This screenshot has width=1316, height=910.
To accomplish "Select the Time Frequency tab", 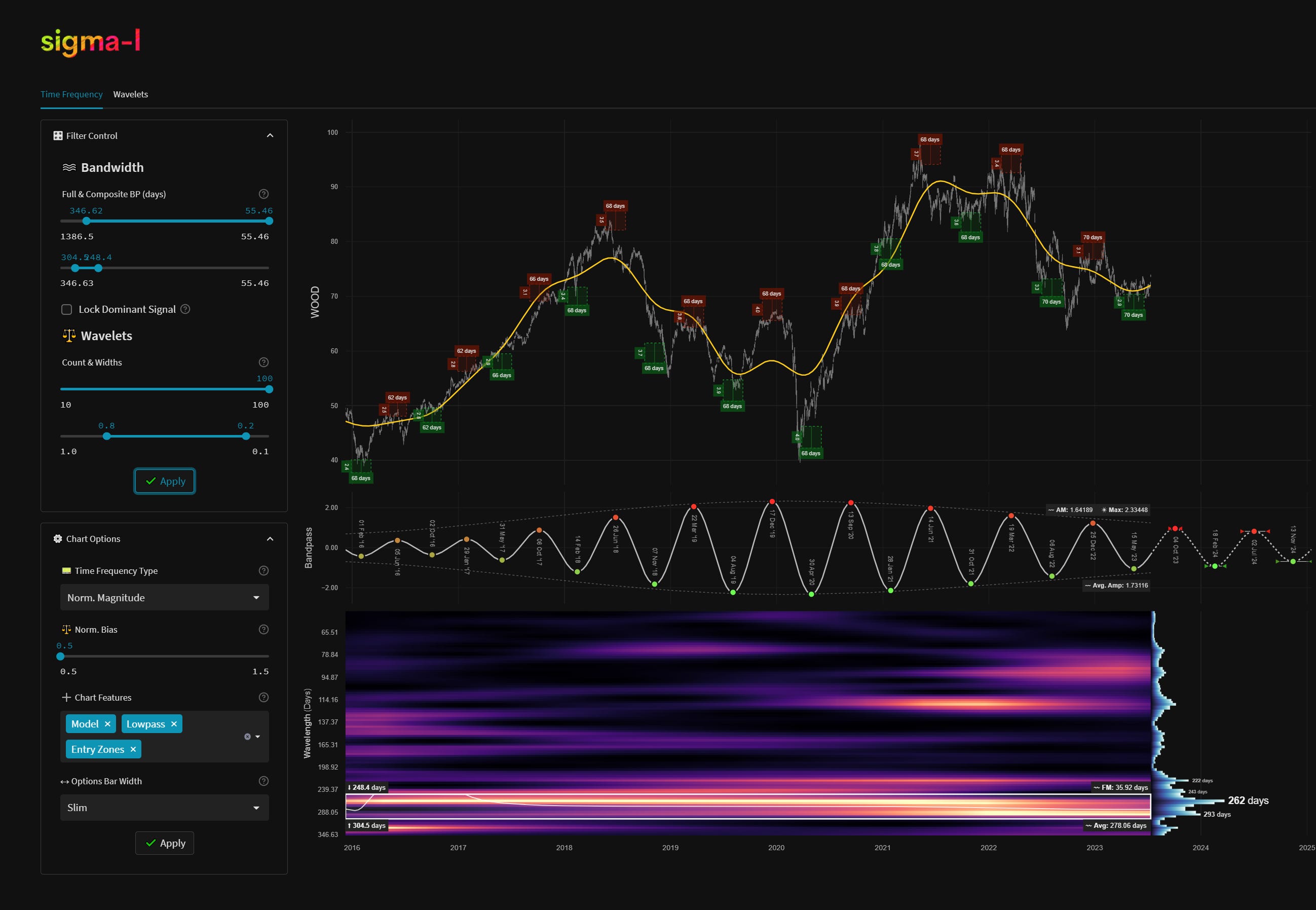I will tap(71, 94).
